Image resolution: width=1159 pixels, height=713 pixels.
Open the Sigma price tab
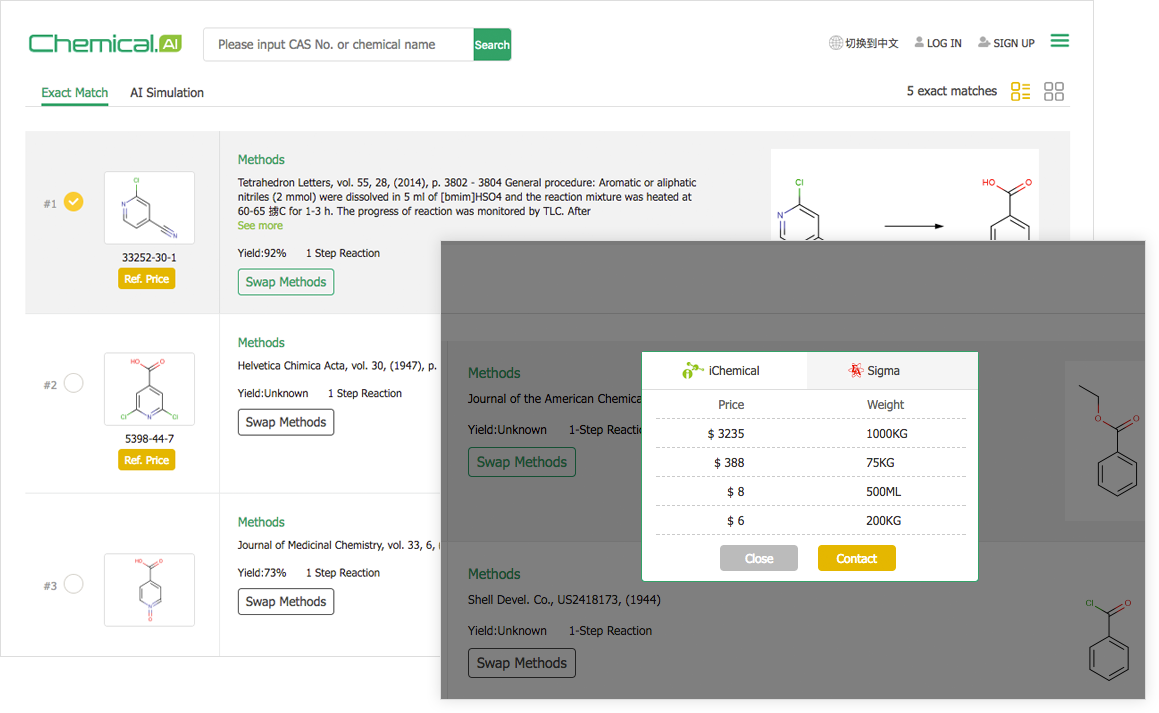tap(892, 371)
